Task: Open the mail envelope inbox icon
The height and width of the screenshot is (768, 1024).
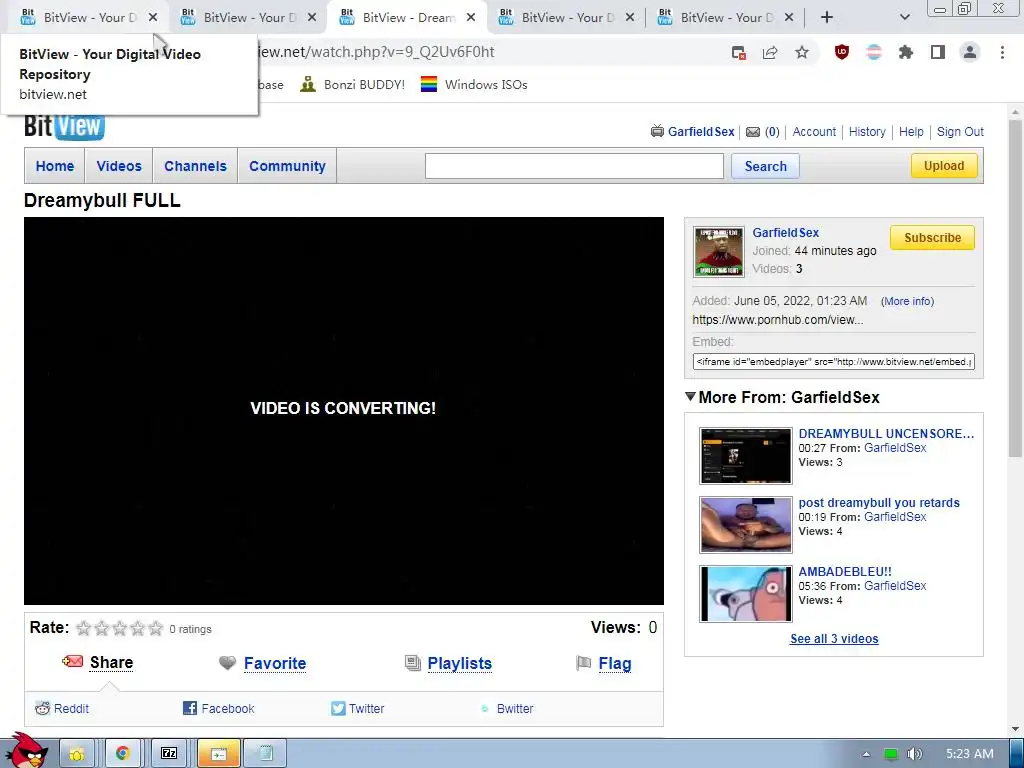Action: click(x=753, y=132)
